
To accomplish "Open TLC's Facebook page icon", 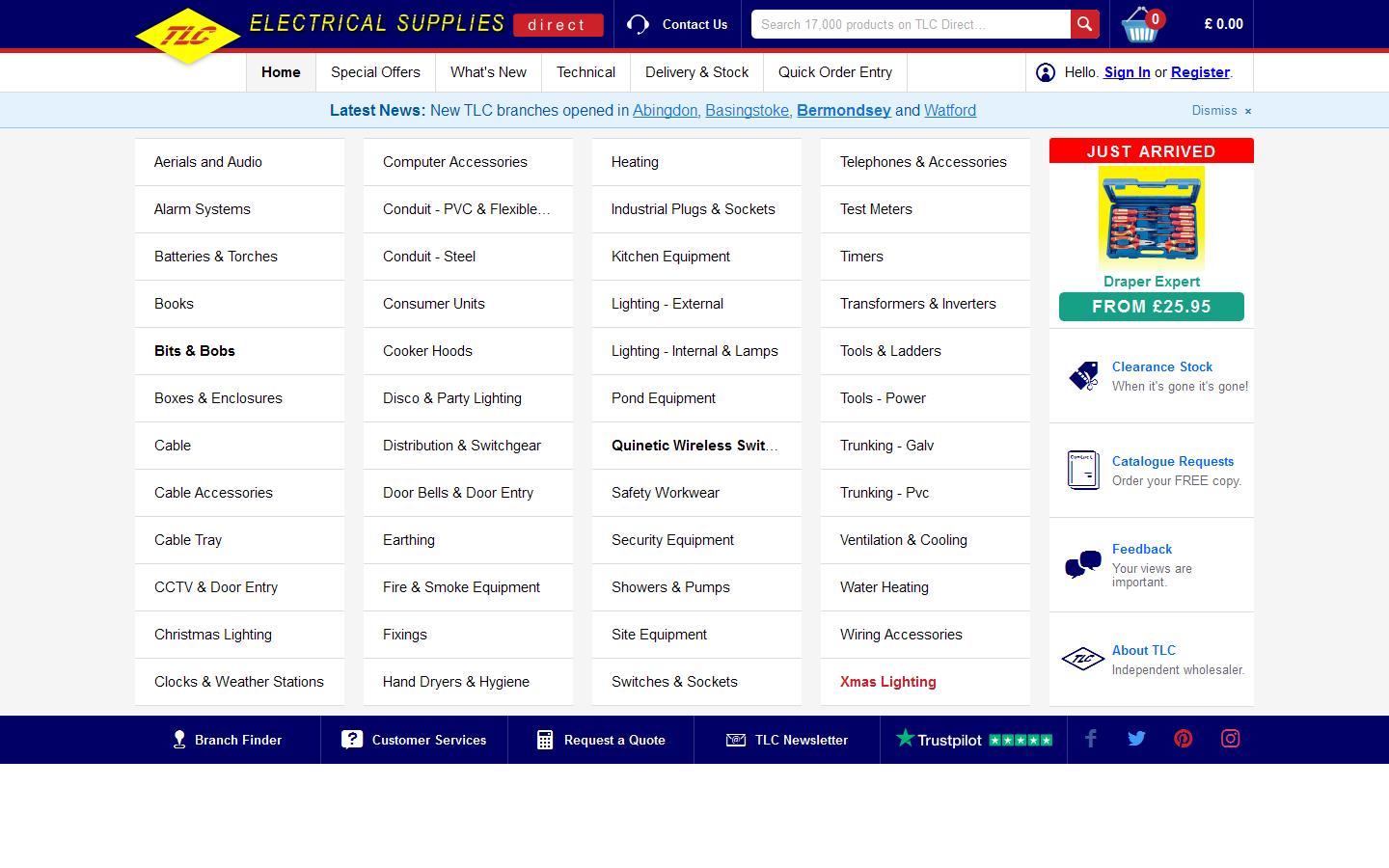I will click(1090, 739).
